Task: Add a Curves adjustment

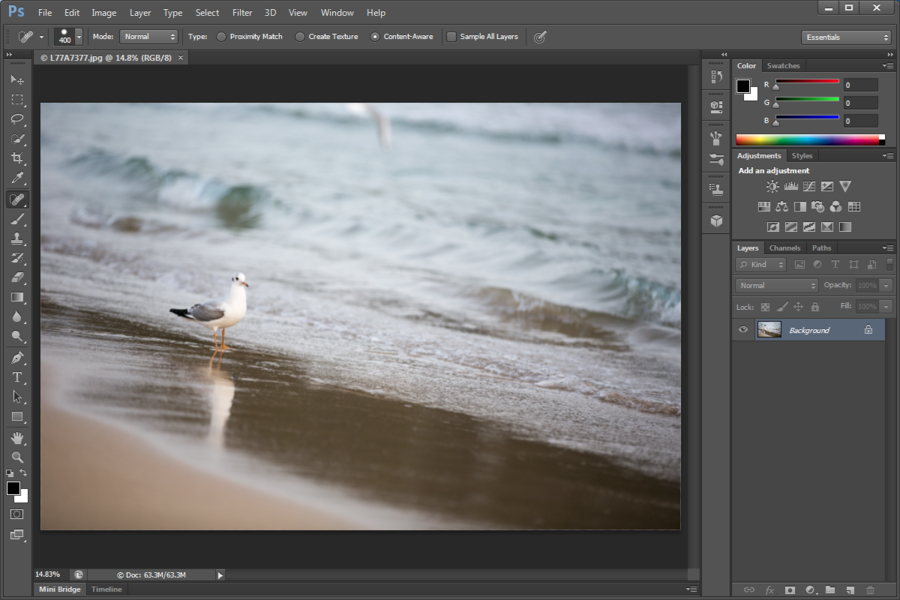Action: click(x=809, y=187)
